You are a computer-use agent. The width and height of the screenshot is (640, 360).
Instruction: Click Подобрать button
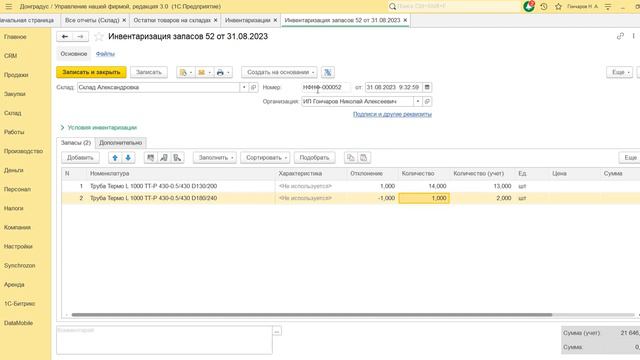314,158
